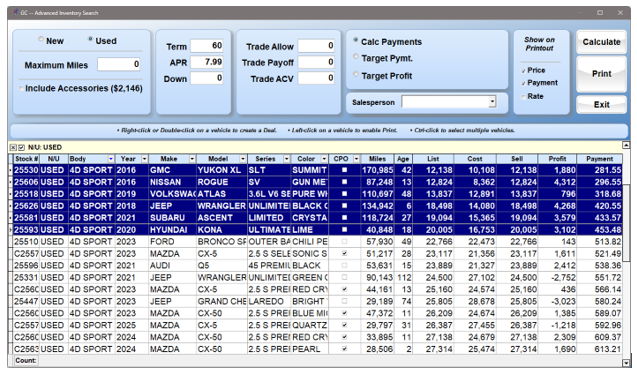
Task: Toggle CPO checkbox for Jeep Grand Cherokee Laredo row
Action: point(344,301)
